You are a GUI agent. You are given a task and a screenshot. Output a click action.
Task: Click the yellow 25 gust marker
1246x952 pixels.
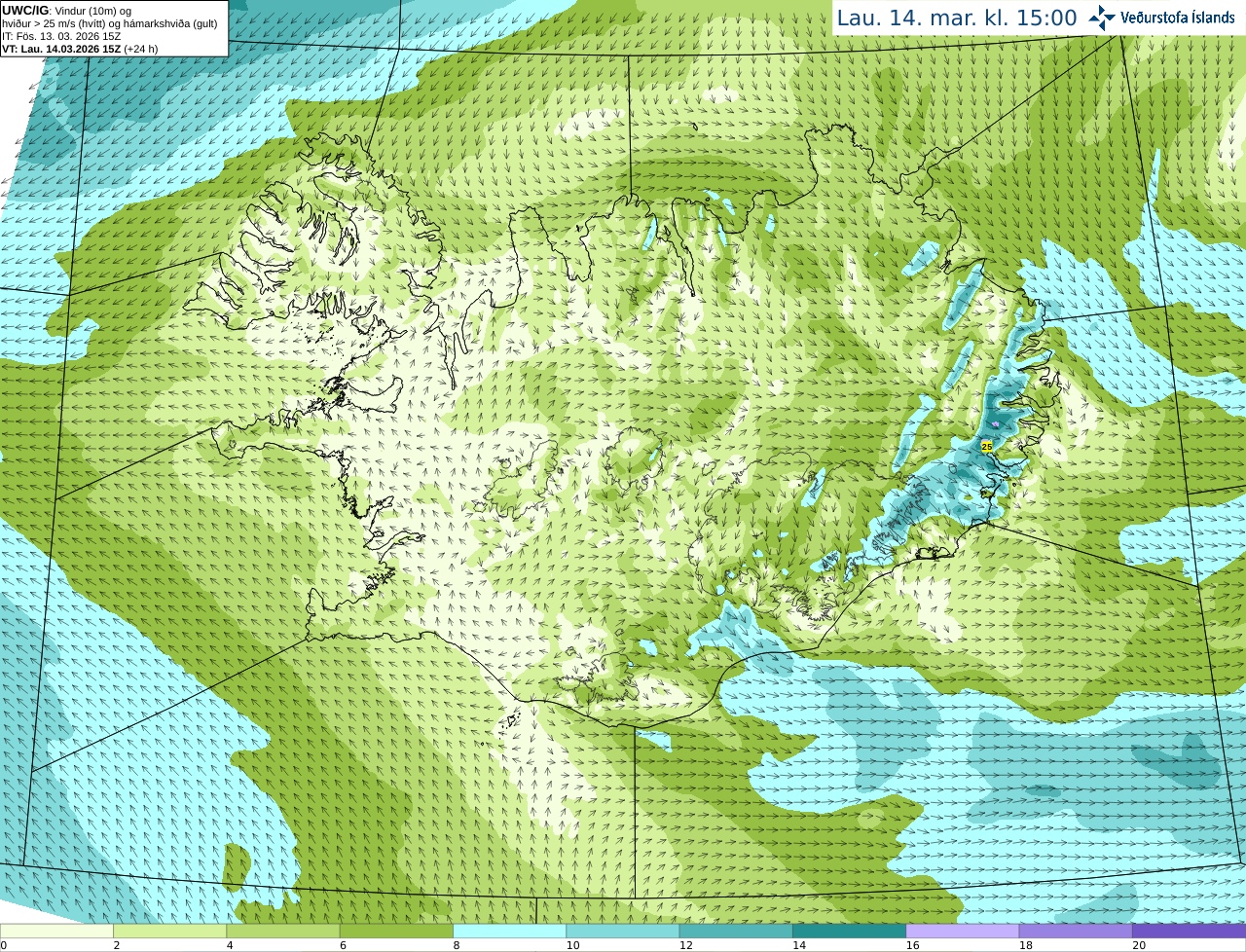point(987,446)
